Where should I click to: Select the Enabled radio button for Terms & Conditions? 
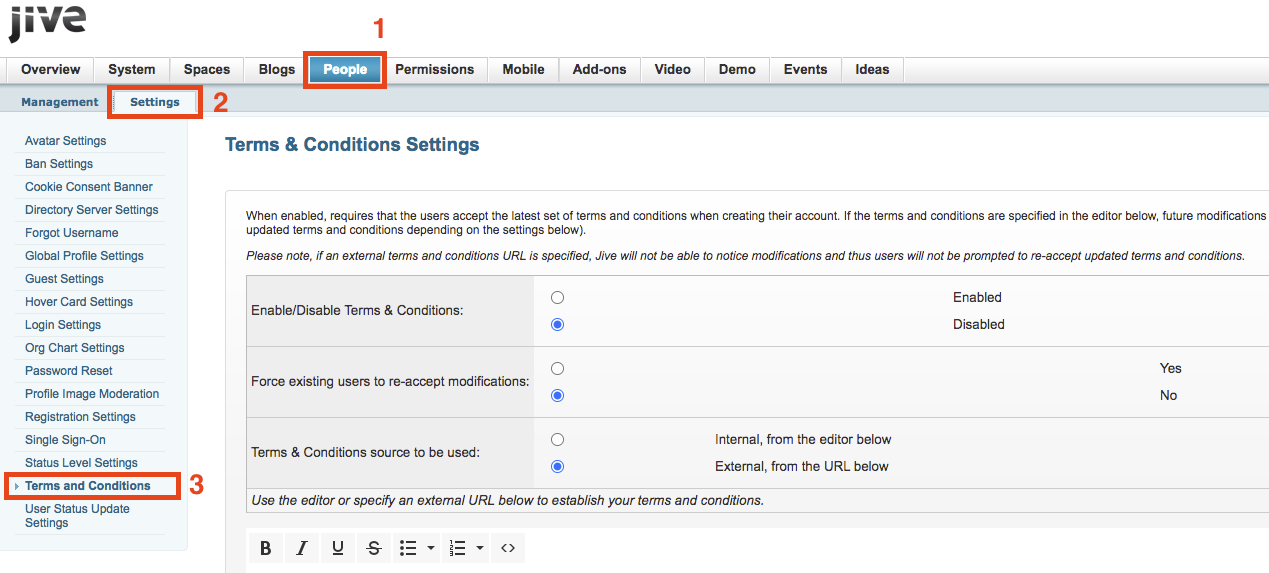557,298
